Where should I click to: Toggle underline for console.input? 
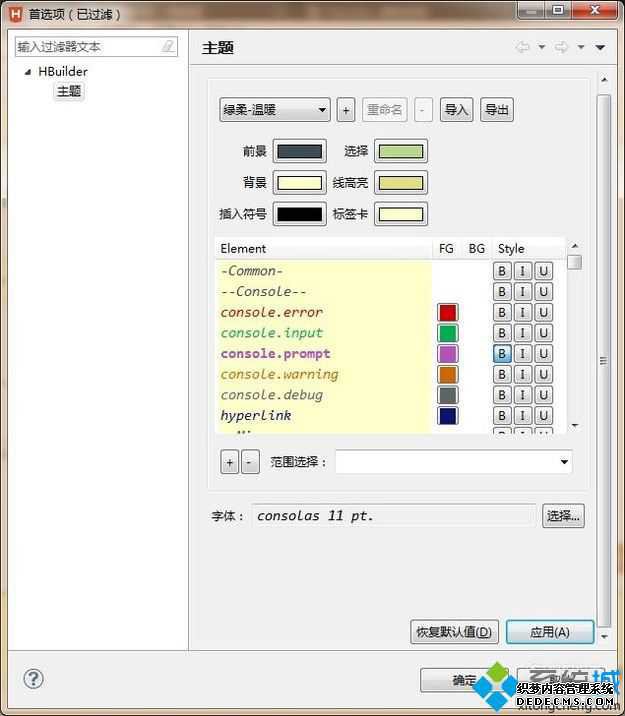point(543,333)
